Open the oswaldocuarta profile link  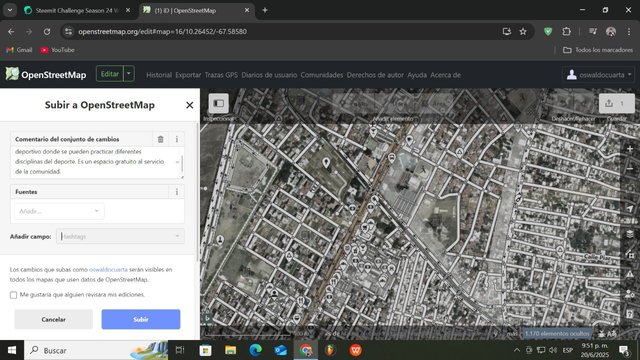click(108, 269)
